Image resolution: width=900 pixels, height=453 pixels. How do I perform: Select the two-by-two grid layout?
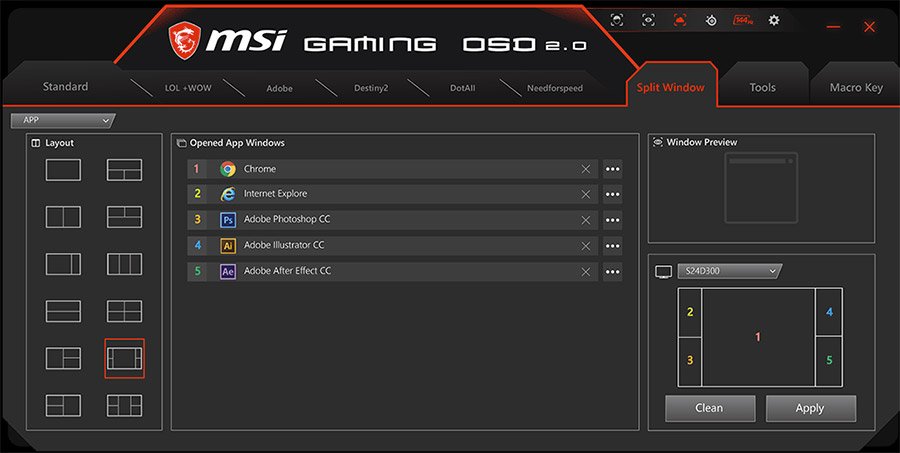[x=125, y=311]
